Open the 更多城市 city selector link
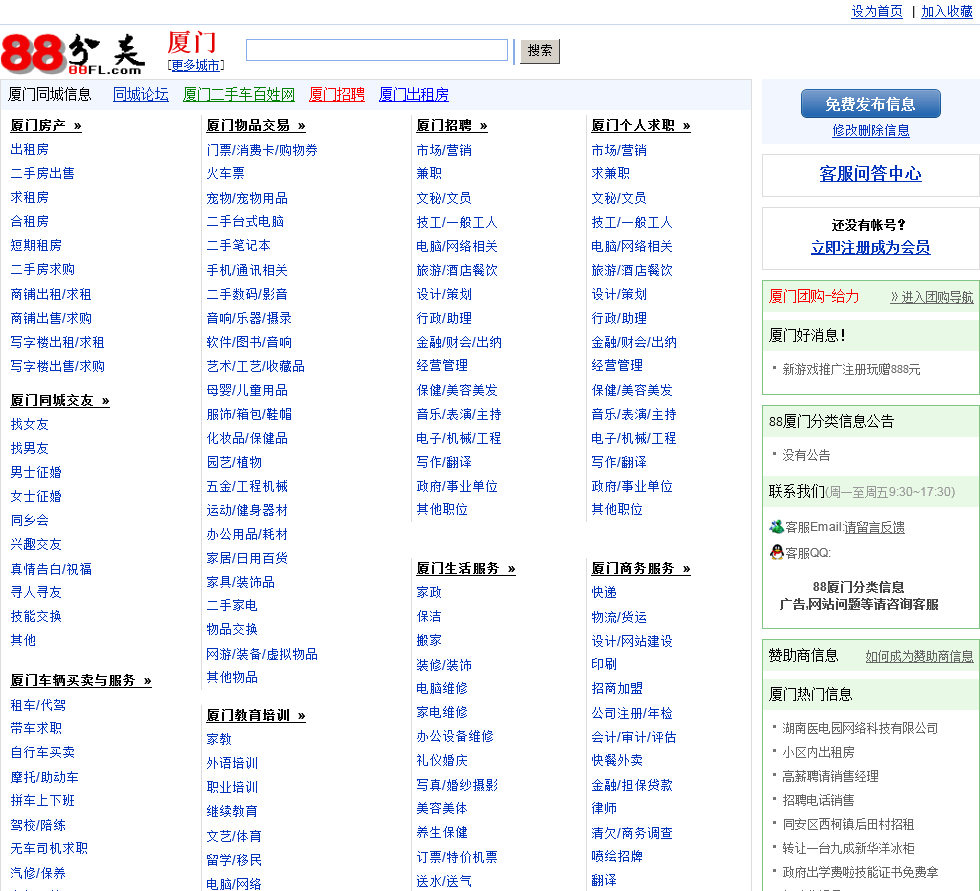Screen dimensions: 980x891 [196, 66]
